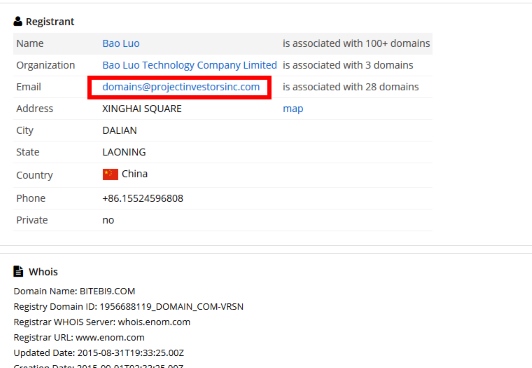The height and width of the screenshot is (368, 532).
Task: Click the Private value 'no'
Action: 108,220
